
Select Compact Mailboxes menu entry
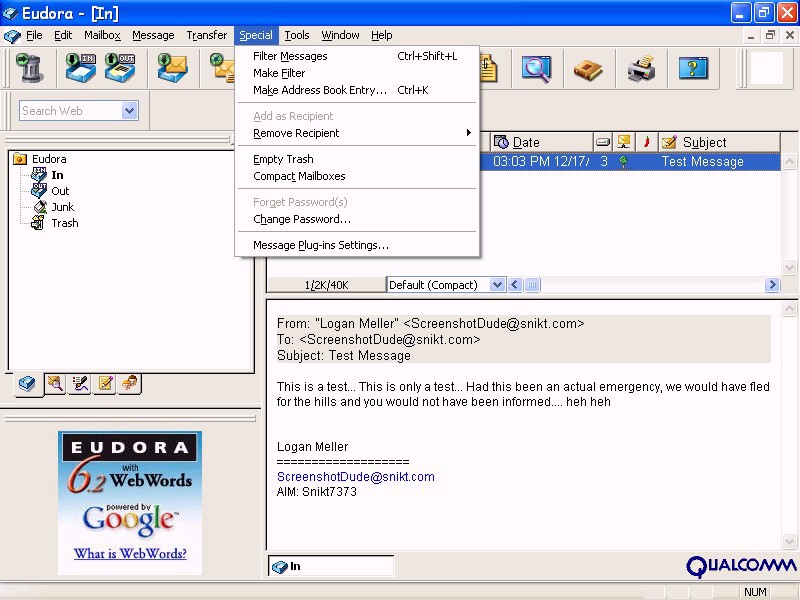(357, 176)
